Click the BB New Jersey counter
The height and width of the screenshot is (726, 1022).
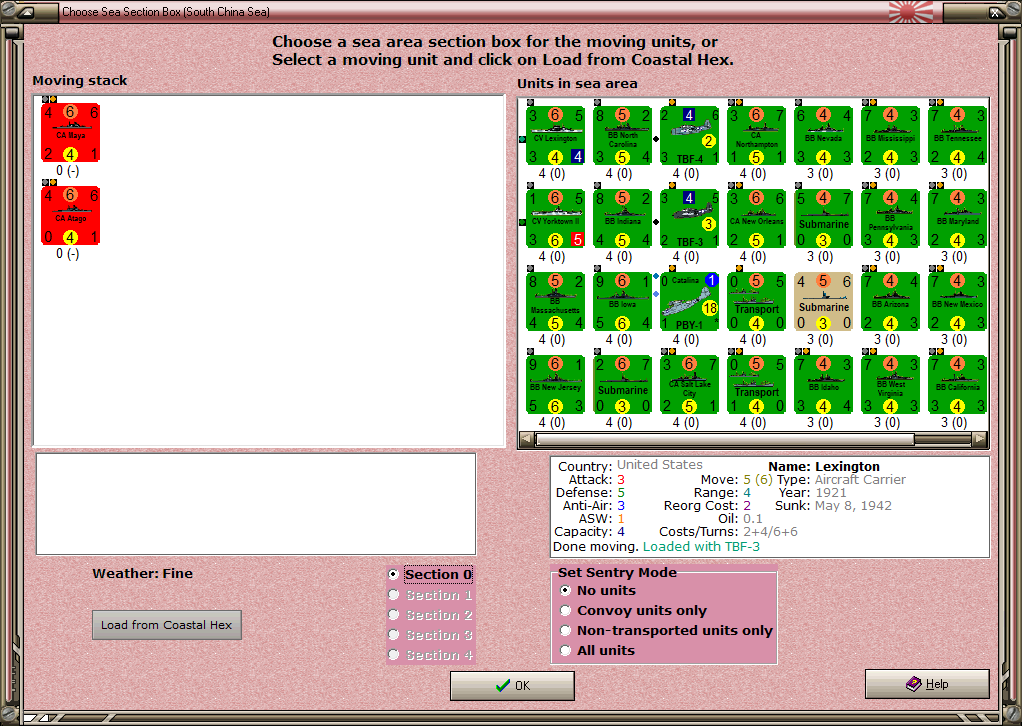(x=555, y=385)
